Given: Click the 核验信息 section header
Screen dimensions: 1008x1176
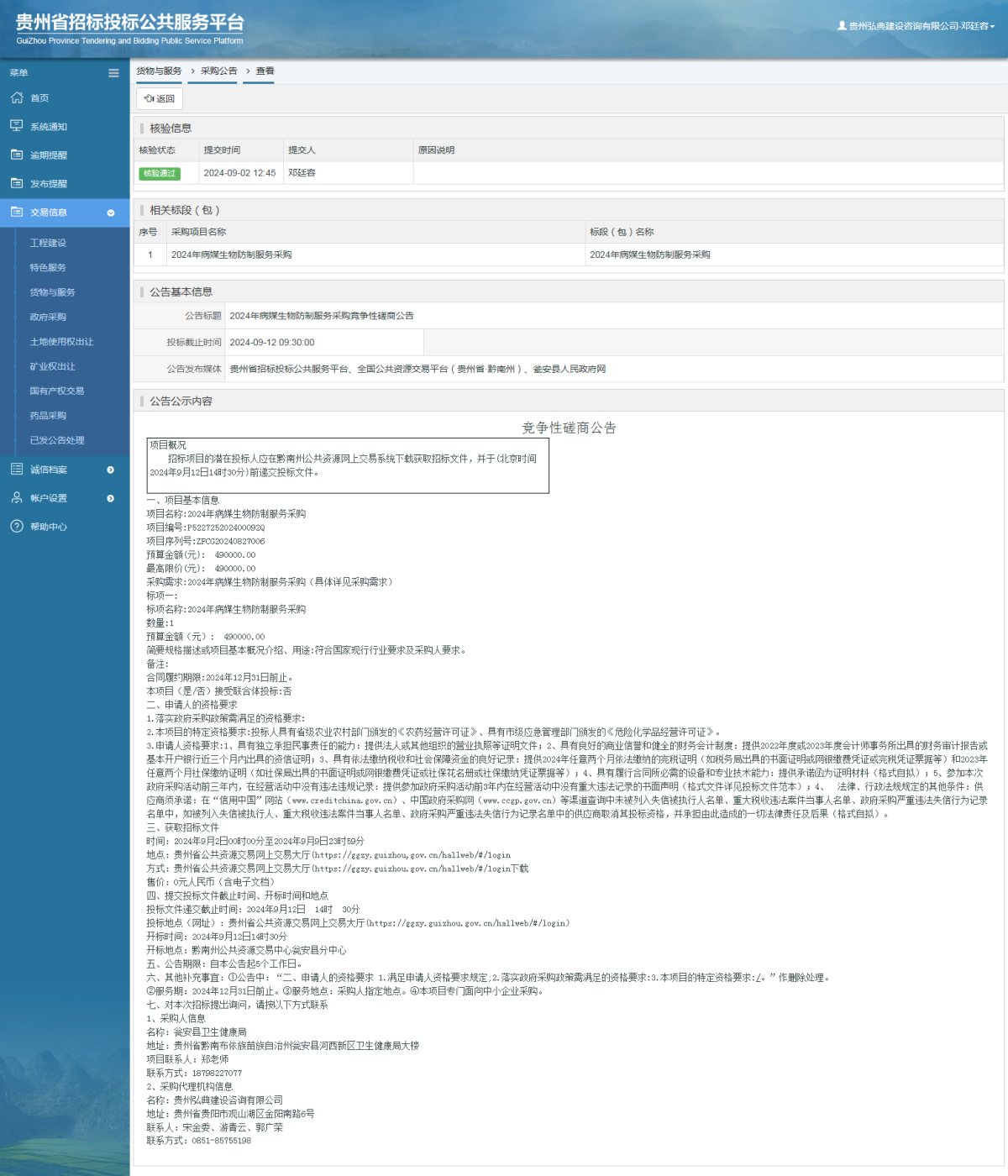Looking at the screenshot, I should coord(171,129).
